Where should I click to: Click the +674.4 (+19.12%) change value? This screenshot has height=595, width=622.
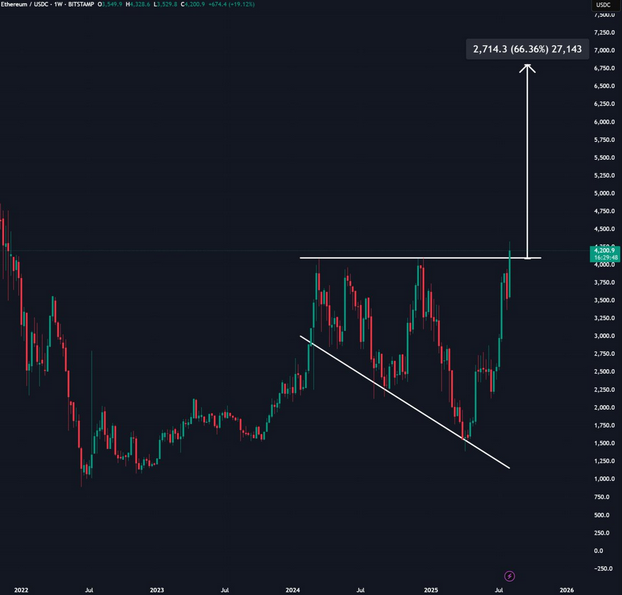[x=232, y=4]
